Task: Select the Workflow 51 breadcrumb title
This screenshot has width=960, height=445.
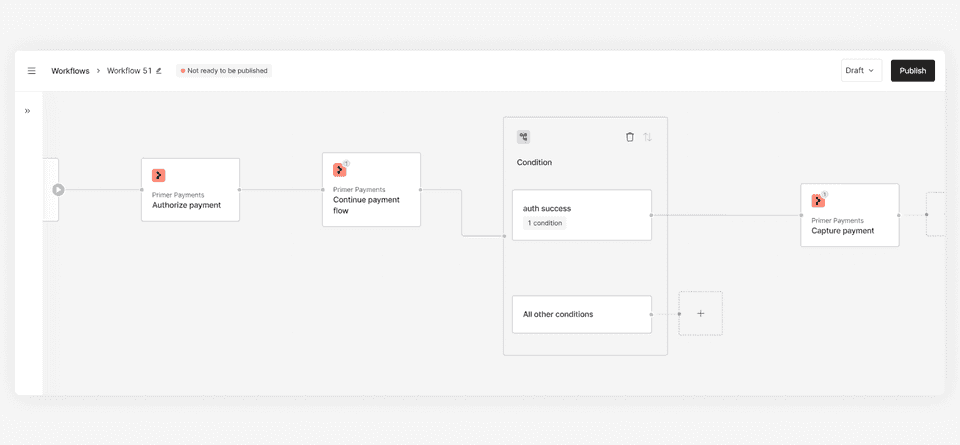Action: pos(129,71)
